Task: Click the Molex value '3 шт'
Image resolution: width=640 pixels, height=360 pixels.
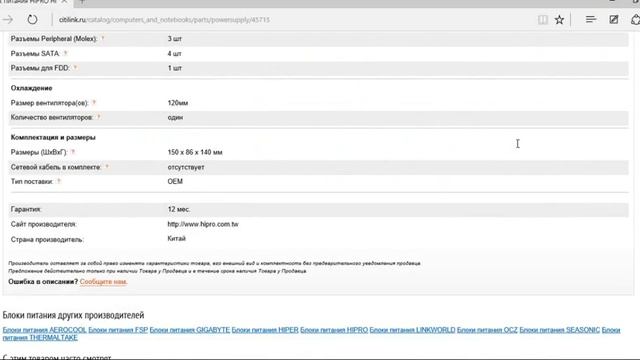Action: coord(174,39)
